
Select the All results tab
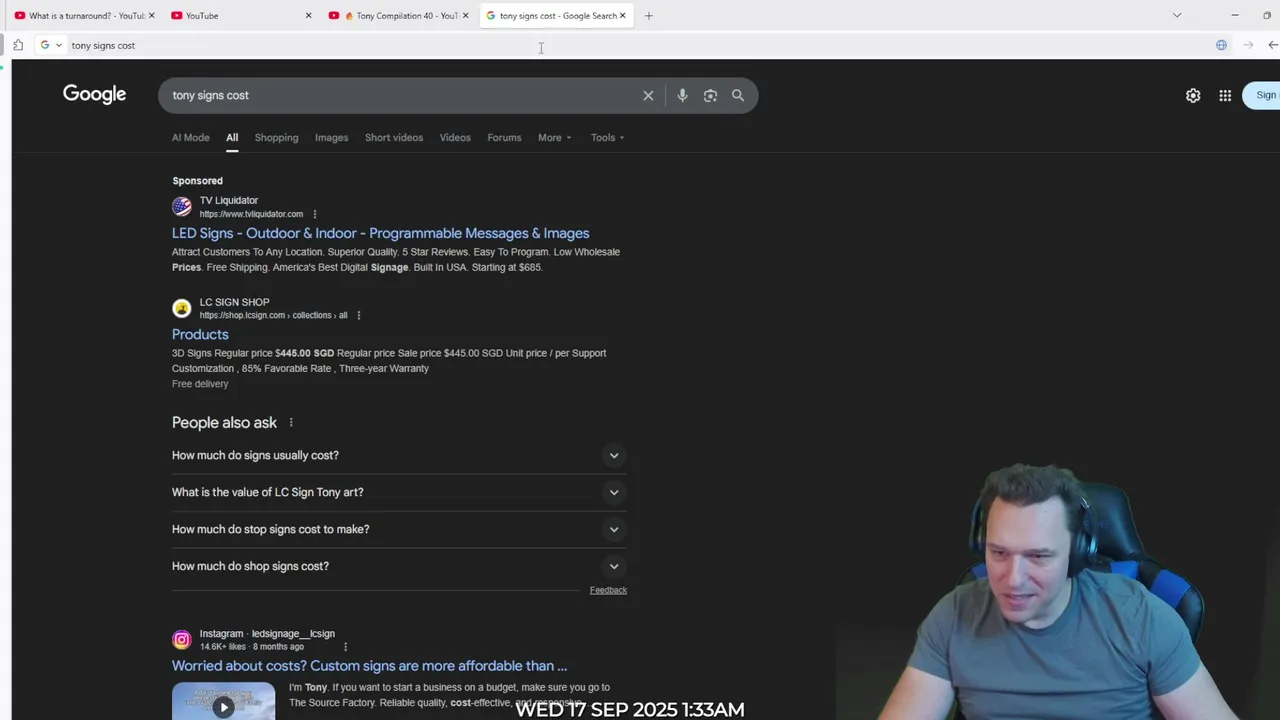click(232, 138)
